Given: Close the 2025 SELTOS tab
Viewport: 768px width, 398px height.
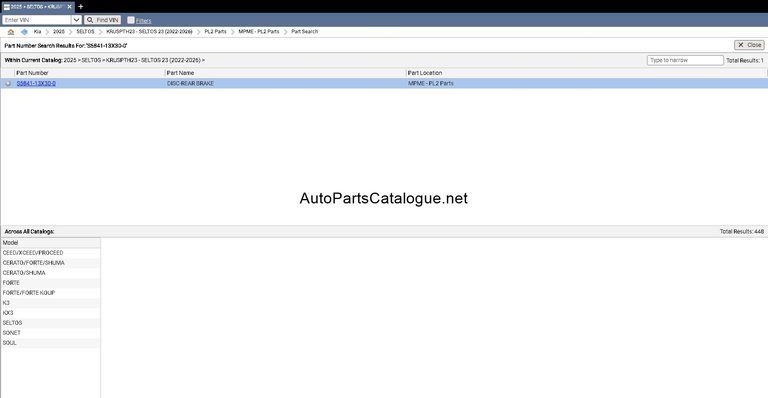Looking at the screenshot, I should (70, 7).
